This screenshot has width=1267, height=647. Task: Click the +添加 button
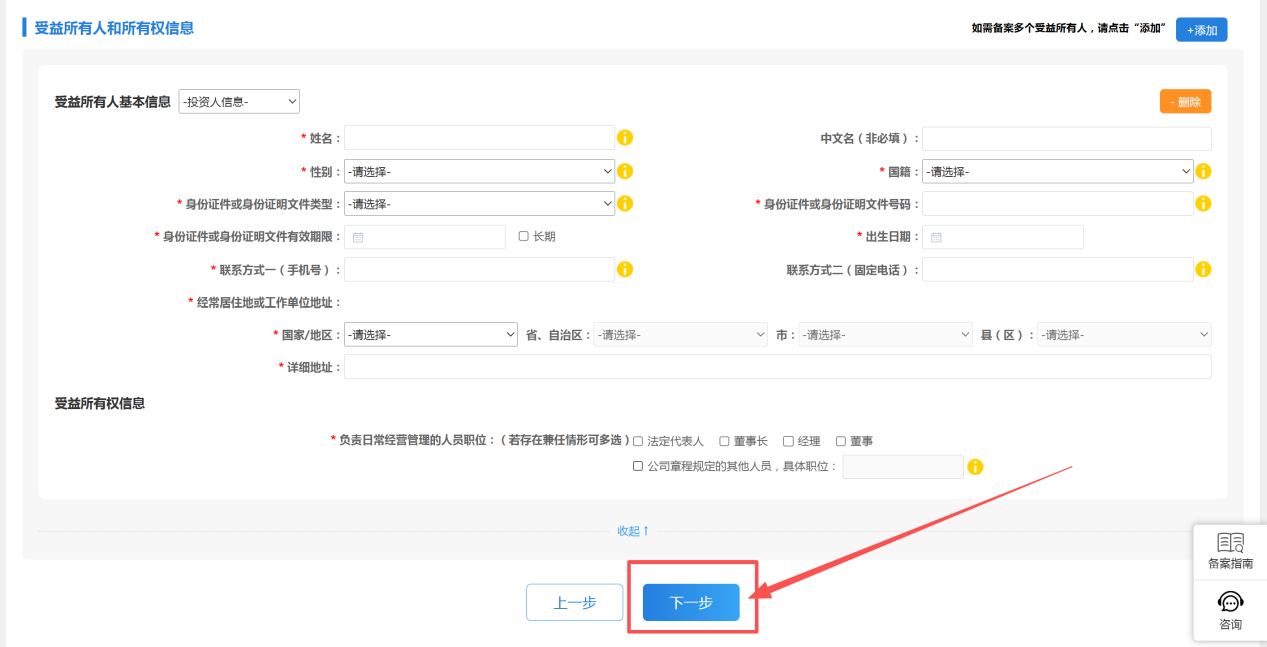1201,30
